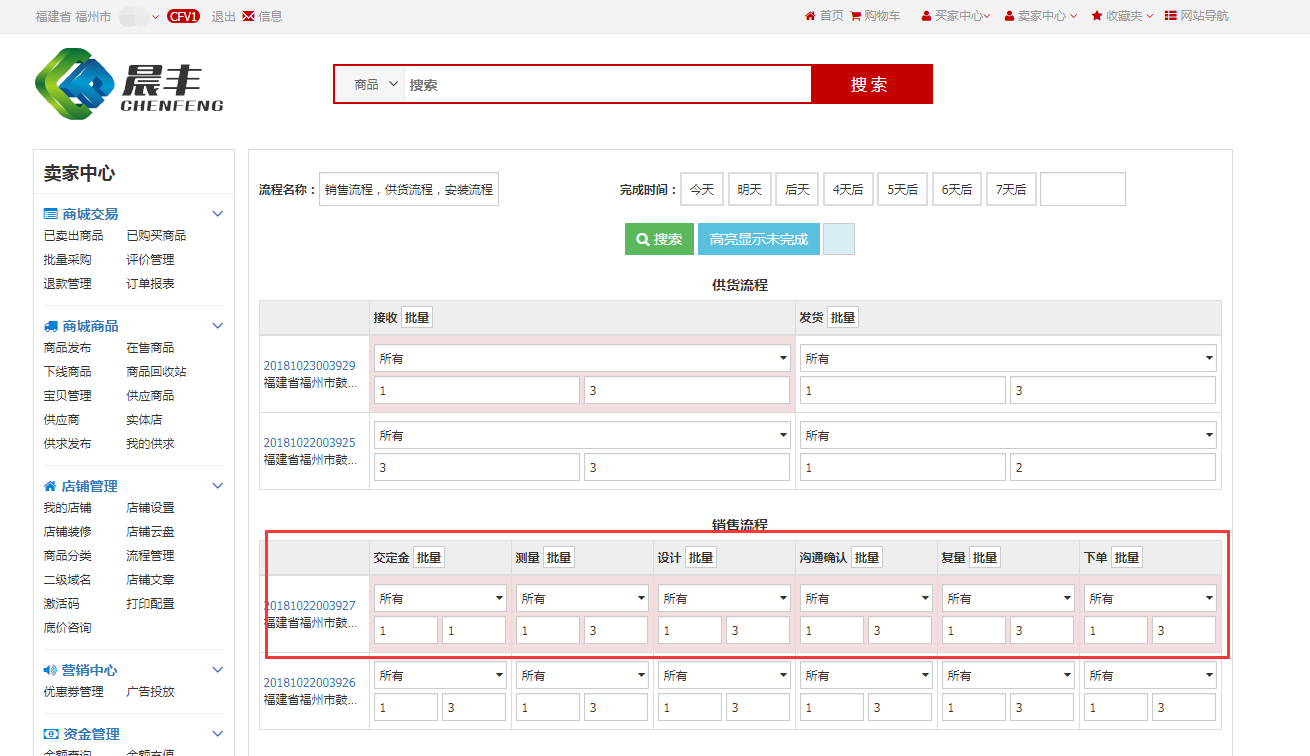Collapse the 商城交易 sidebar section

pyautogui.click(x=217, y=214)
